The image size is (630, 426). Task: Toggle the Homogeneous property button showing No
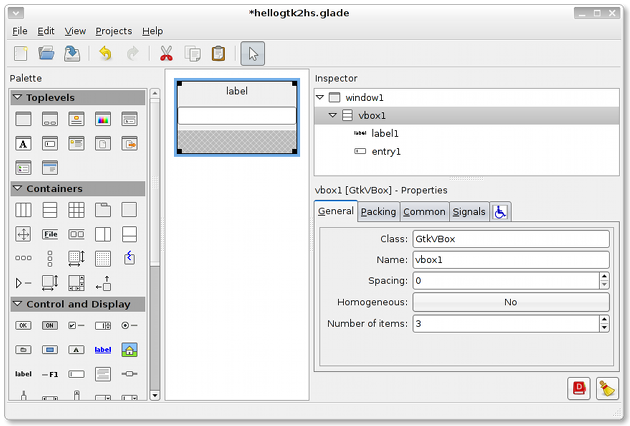point(510,302)
